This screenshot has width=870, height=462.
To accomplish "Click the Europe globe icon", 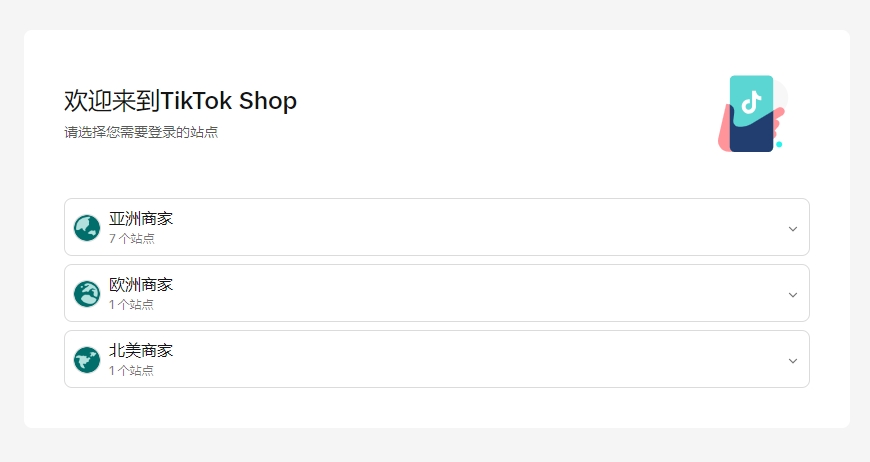I will 87,294.
